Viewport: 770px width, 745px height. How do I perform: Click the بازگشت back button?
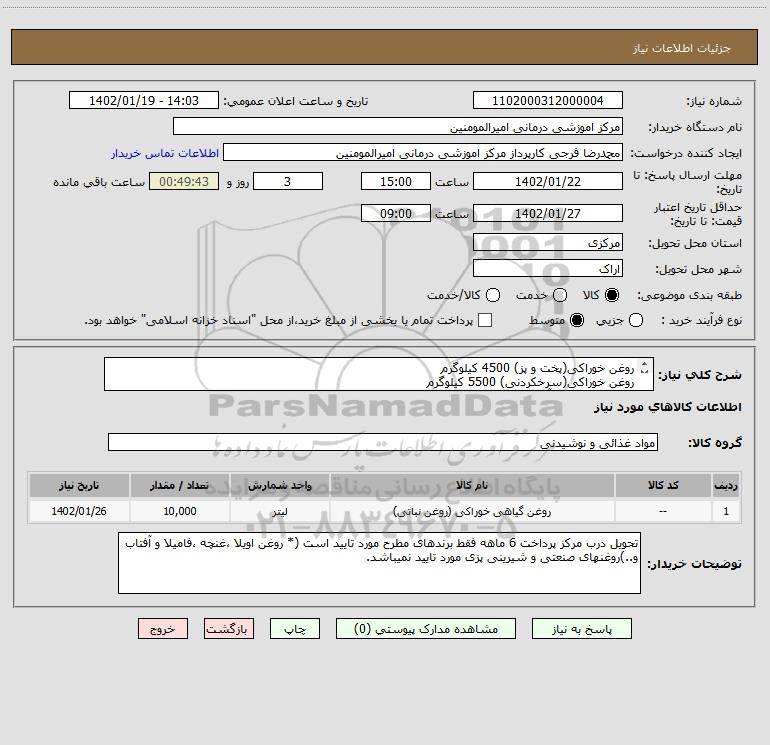229,629
